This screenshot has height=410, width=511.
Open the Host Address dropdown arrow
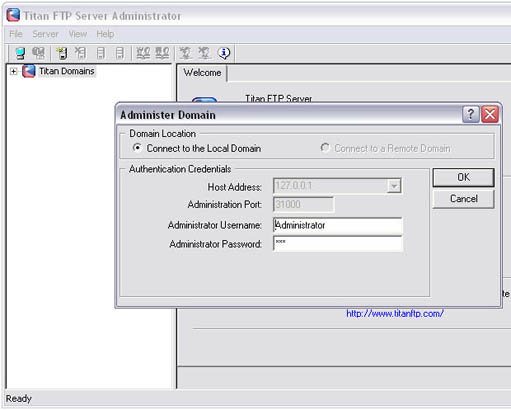394,186
